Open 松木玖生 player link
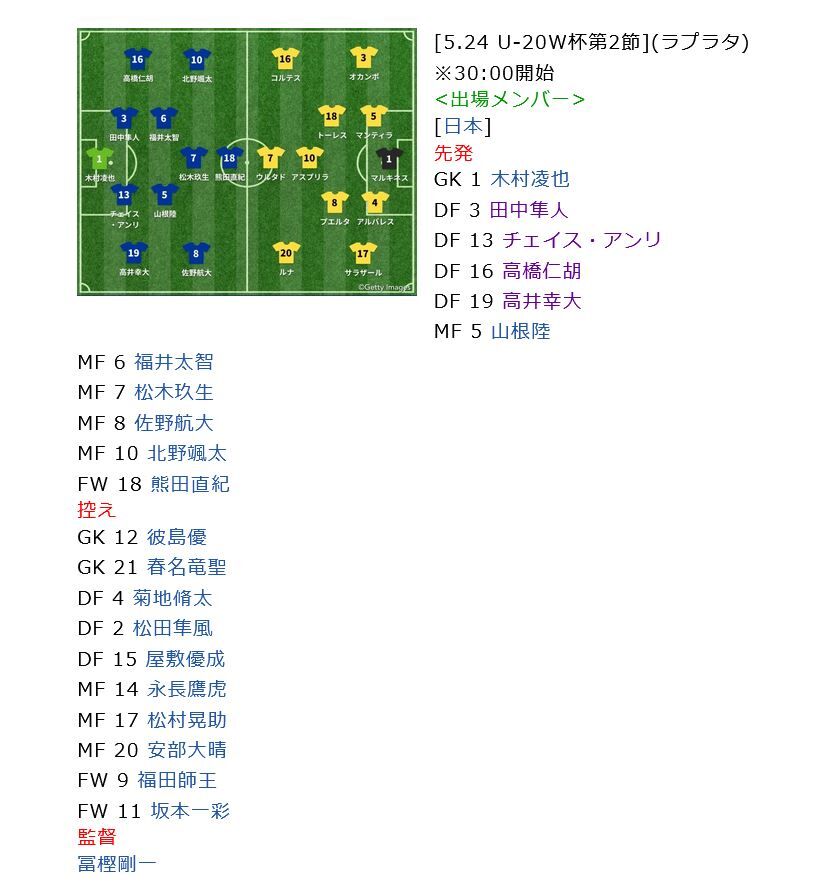Viewport: 825px width, 884px height. 173,392
